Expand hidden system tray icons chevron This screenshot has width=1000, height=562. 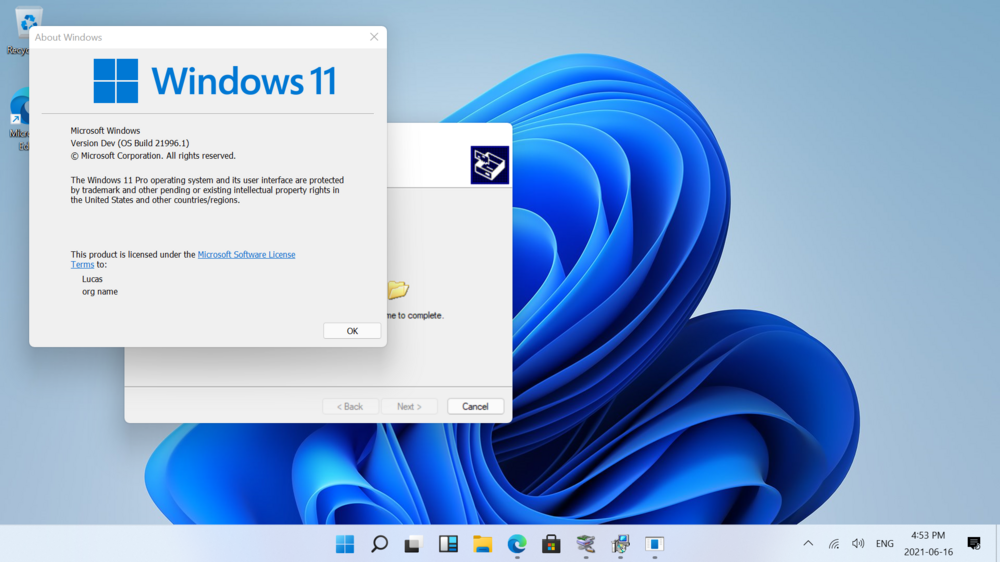coord(808,544)
